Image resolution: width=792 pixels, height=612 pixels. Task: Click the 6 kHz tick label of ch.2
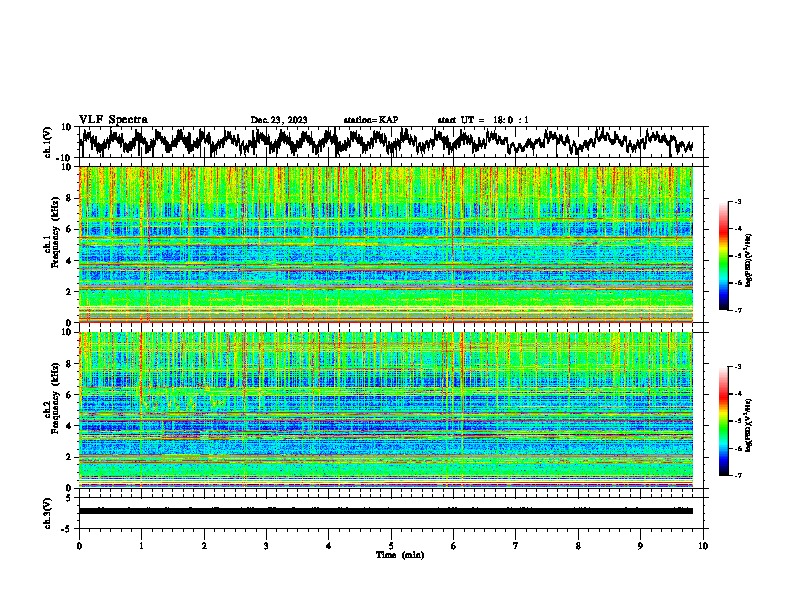point(70,395)
